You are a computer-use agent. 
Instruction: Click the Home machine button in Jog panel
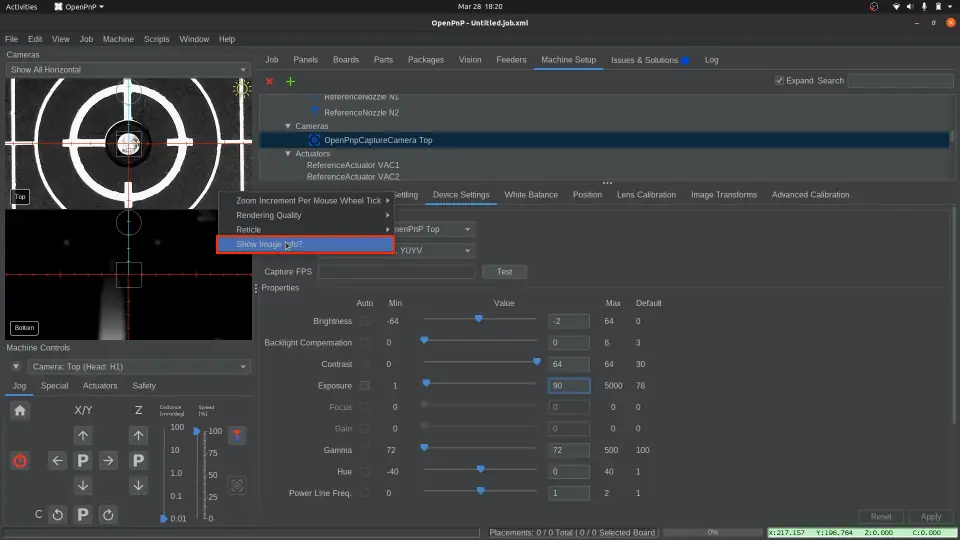pyautogui.click(x=20, y=410)
